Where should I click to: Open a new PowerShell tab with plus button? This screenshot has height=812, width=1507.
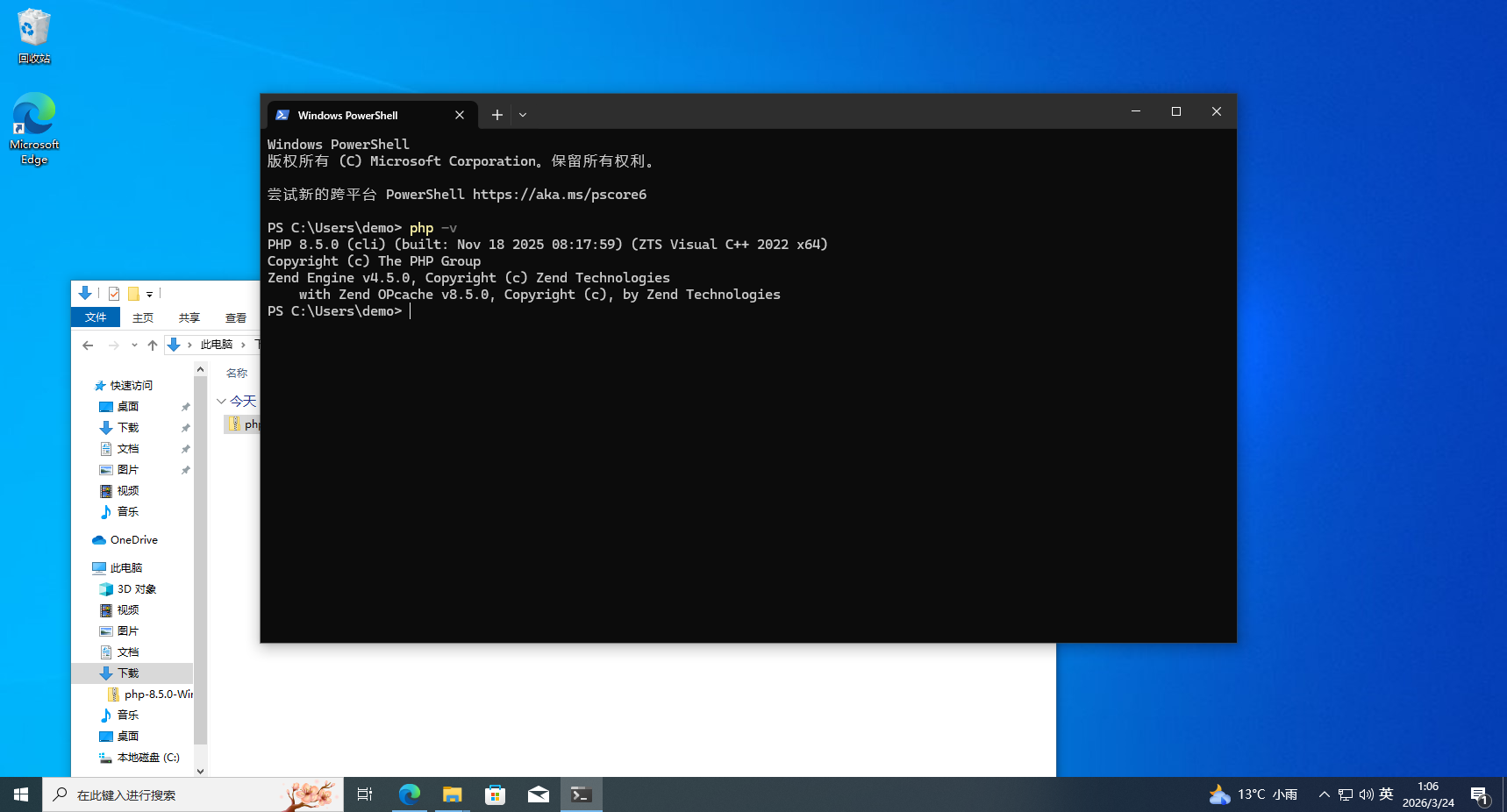click(x=496, y=115)
